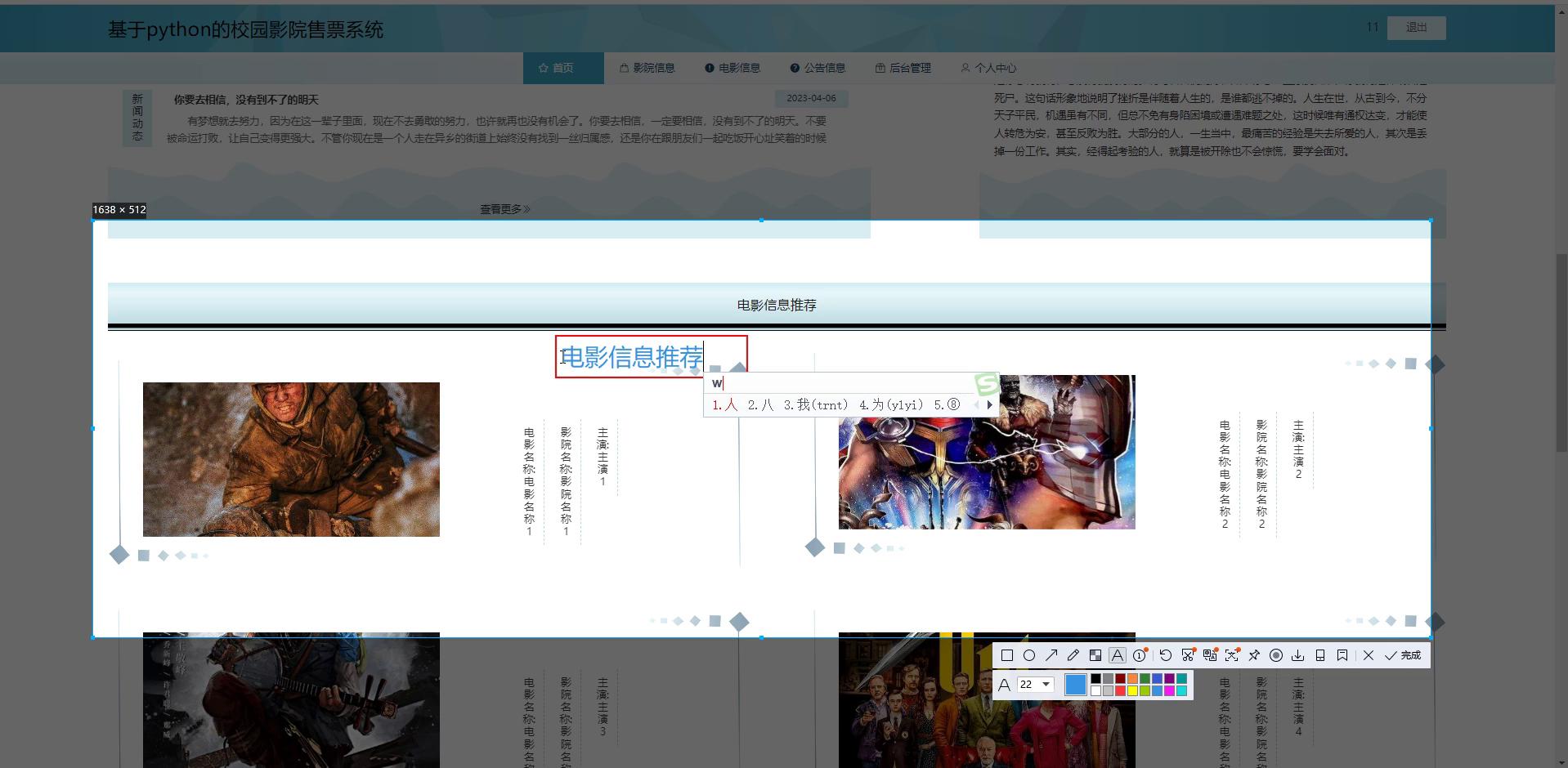Click the 查看更多 link

[x=505, y=209]
